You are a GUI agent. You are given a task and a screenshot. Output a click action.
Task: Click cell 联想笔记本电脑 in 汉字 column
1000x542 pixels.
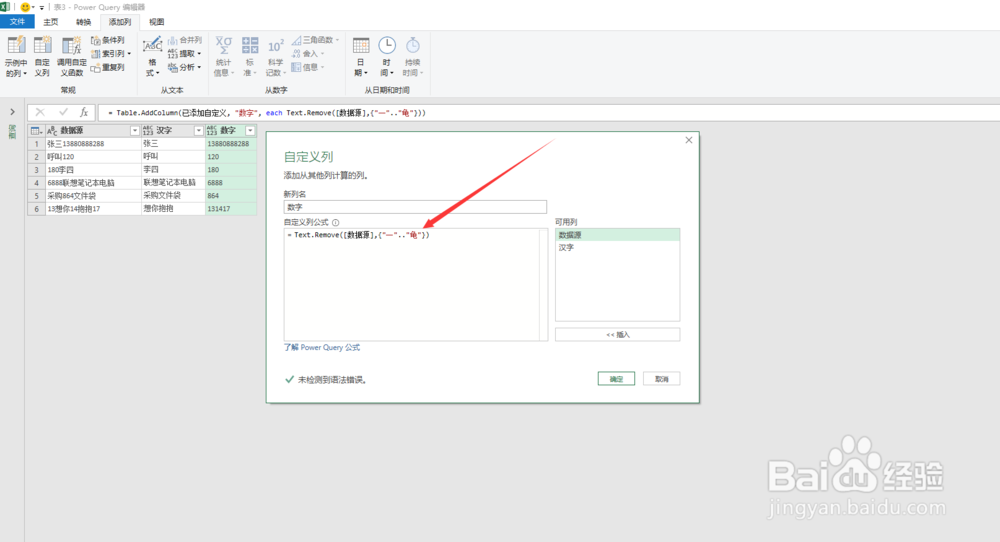[173, 183]
